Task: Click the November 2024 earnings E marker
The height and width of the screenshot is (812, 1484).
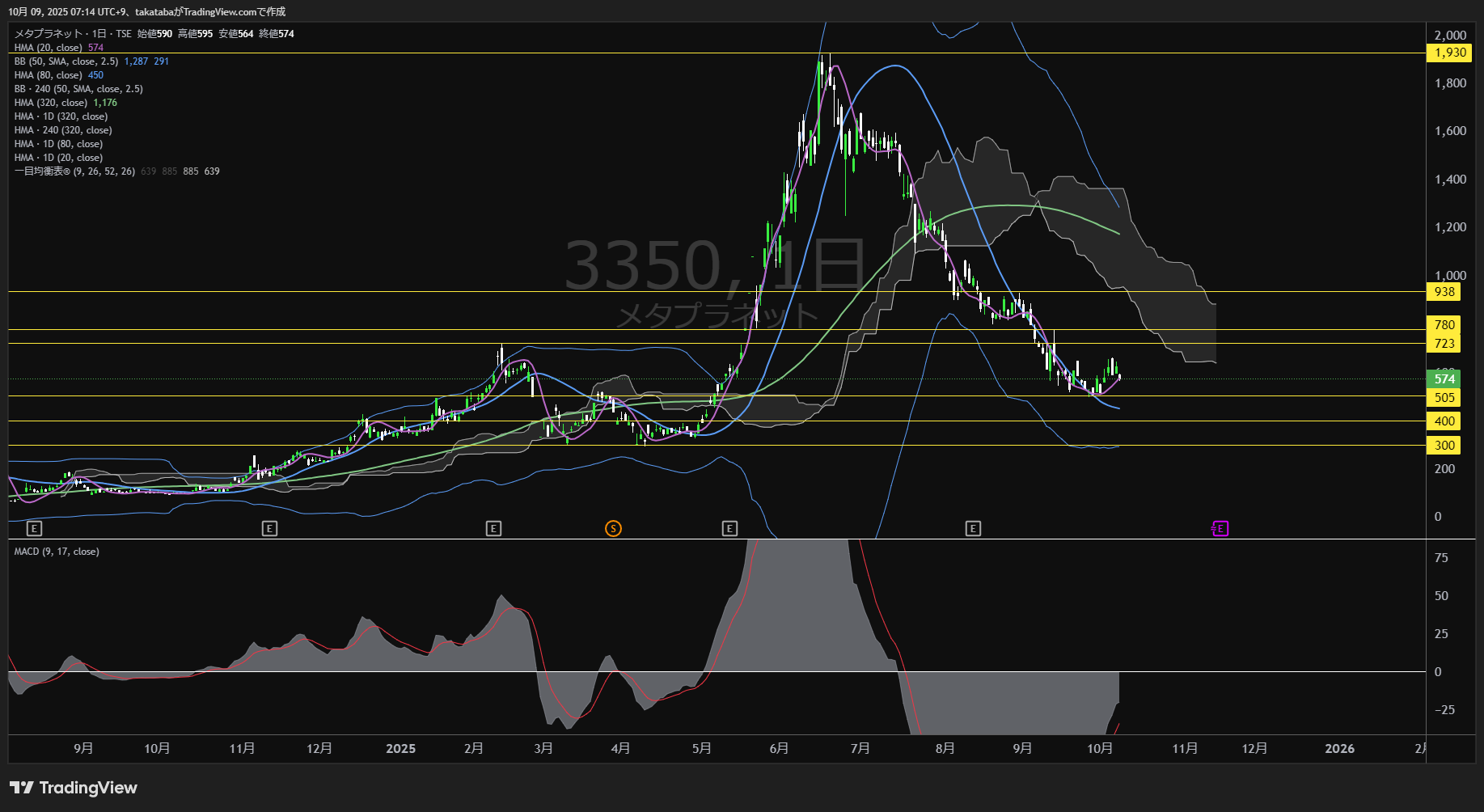Action: [270, 529]
